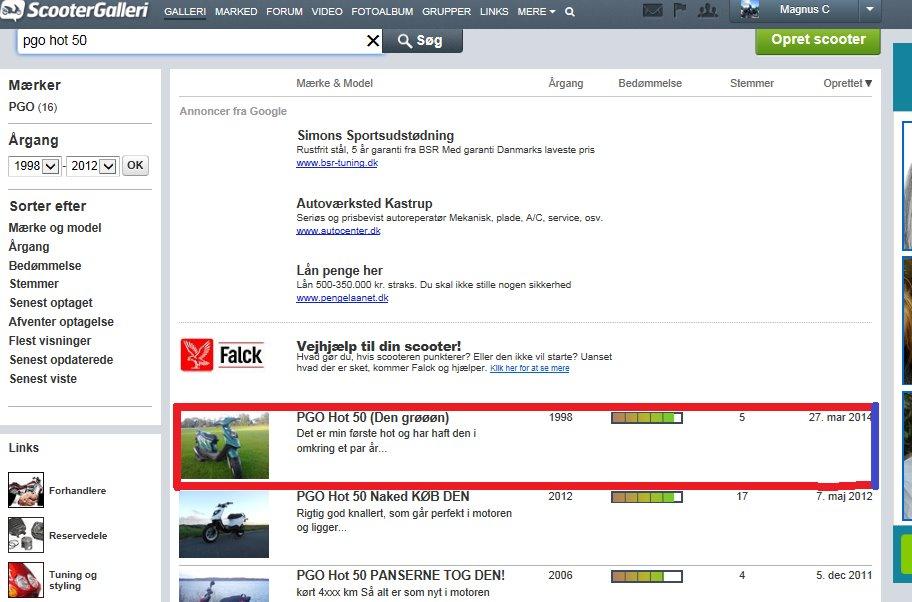Sort by Senest viste
Viewport: 912px width, 602px height.
43,379
